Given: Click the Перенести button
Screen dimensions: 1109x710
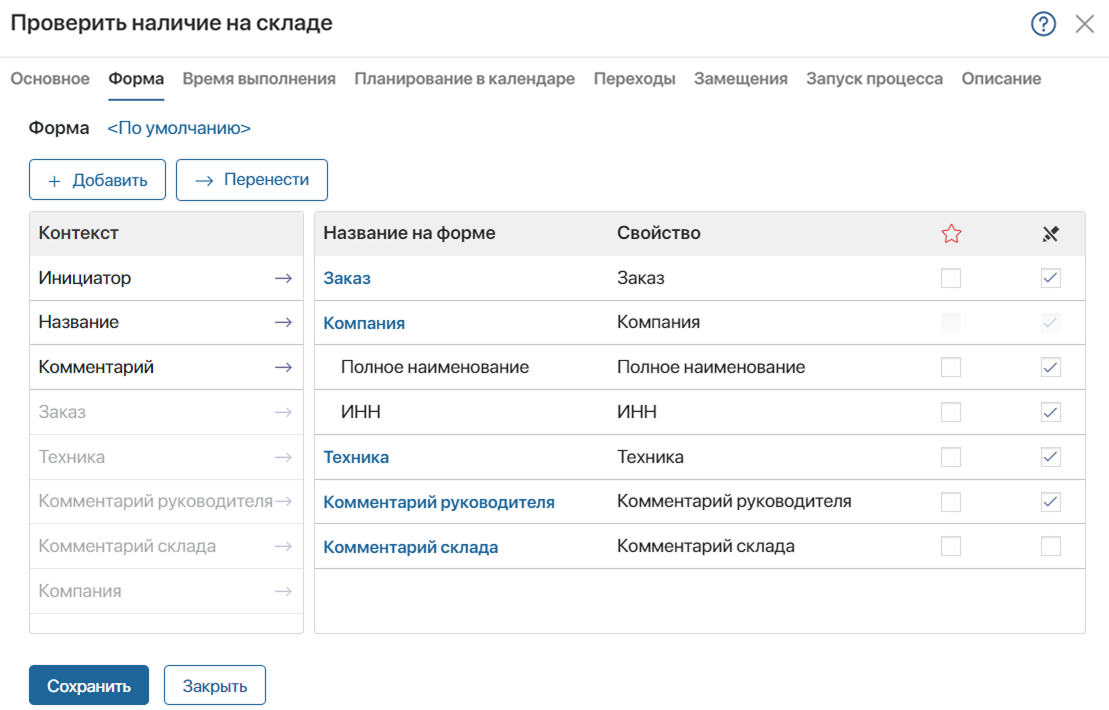Looking at the screenshot, I should (252, 180).
